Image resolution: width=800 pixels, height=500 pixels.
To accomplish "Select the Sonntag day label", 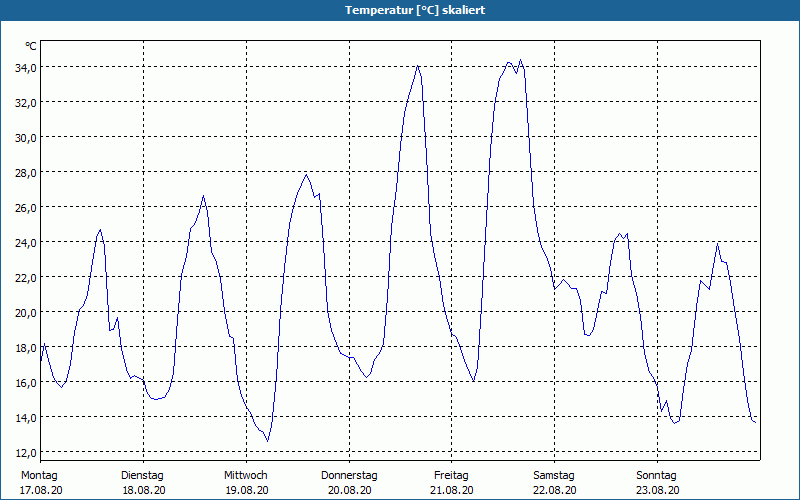I will coord(656,476).
